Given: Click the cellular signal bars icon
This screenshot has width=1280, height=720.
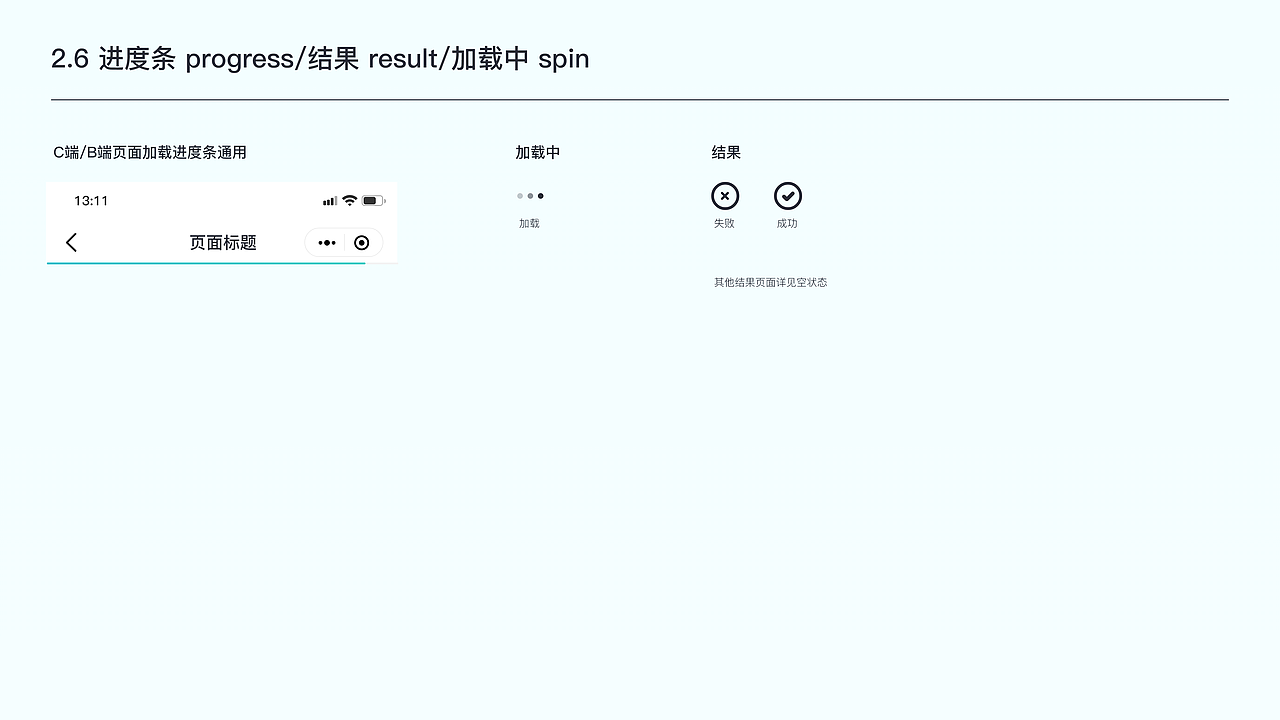Looking at the screenshot, I should point(328,200).
